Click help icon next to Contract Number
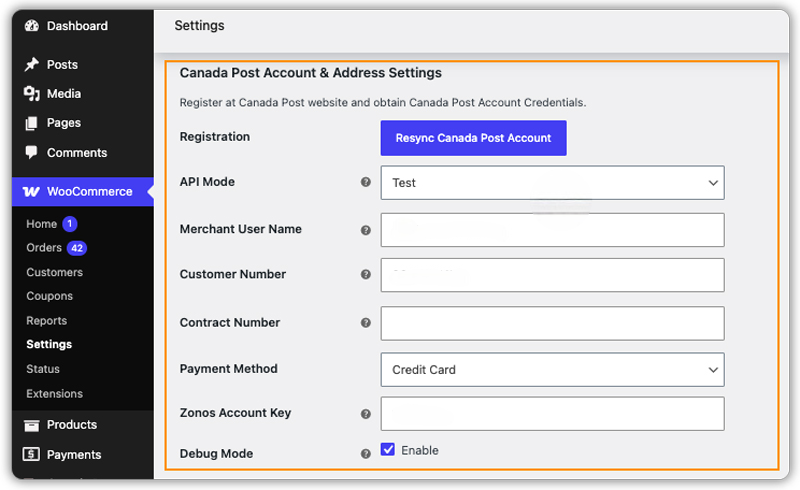Viewport: 800px width, 490px height. 366,323
